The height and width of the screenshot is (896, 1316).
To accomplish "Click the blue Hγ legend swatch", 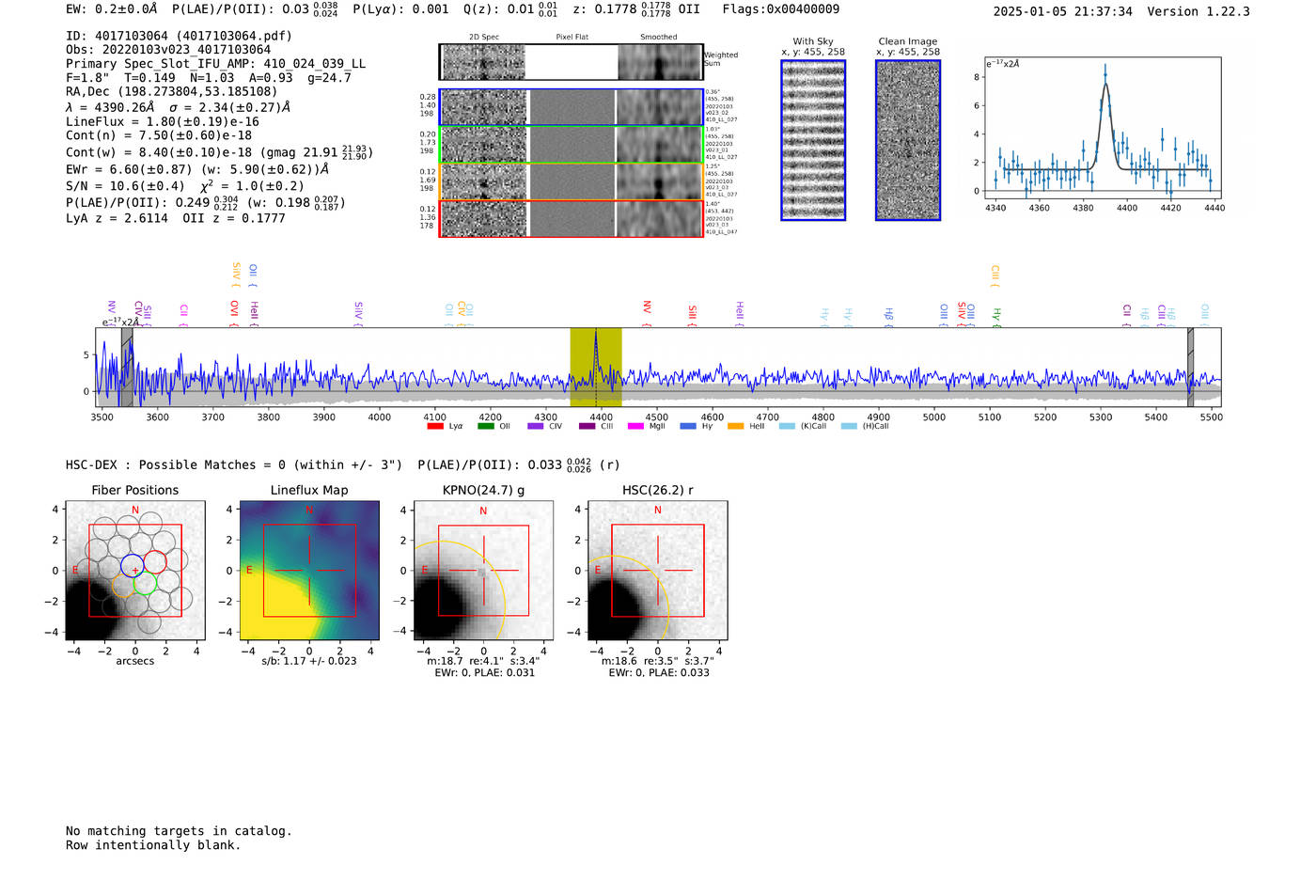I will tap(688, 426).
